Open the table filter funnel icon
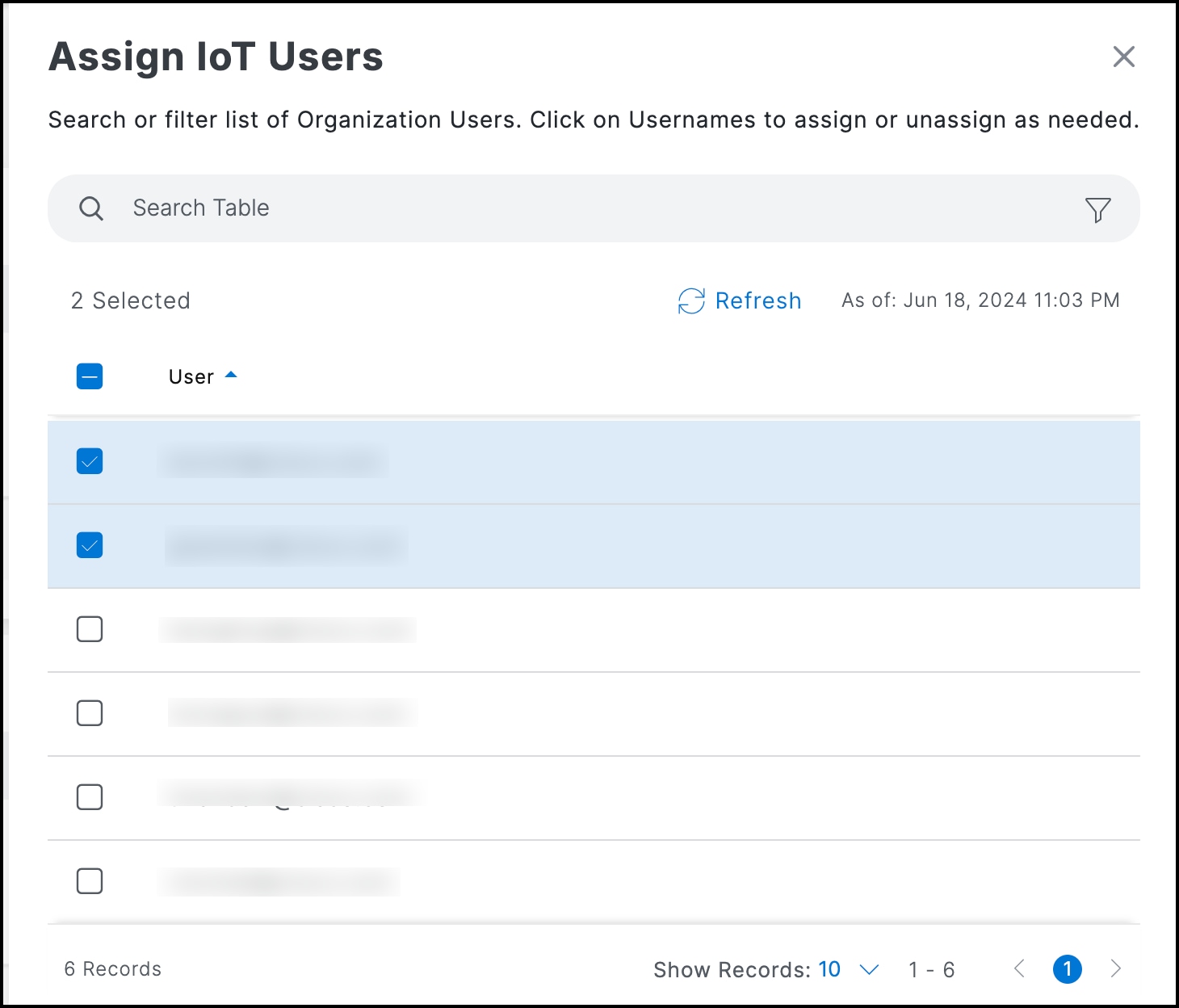 (1097, 209)
